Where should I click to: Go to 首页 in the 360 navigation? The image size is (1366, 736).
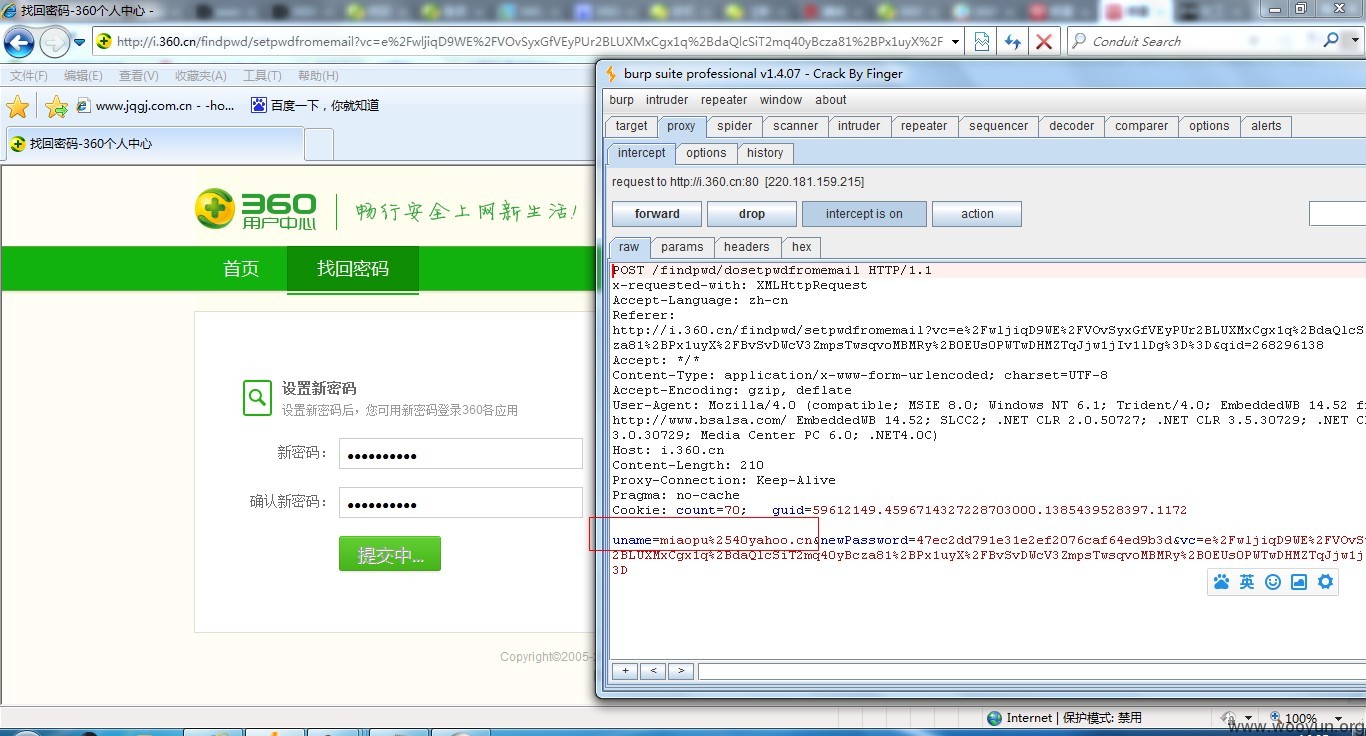[241, 269]
